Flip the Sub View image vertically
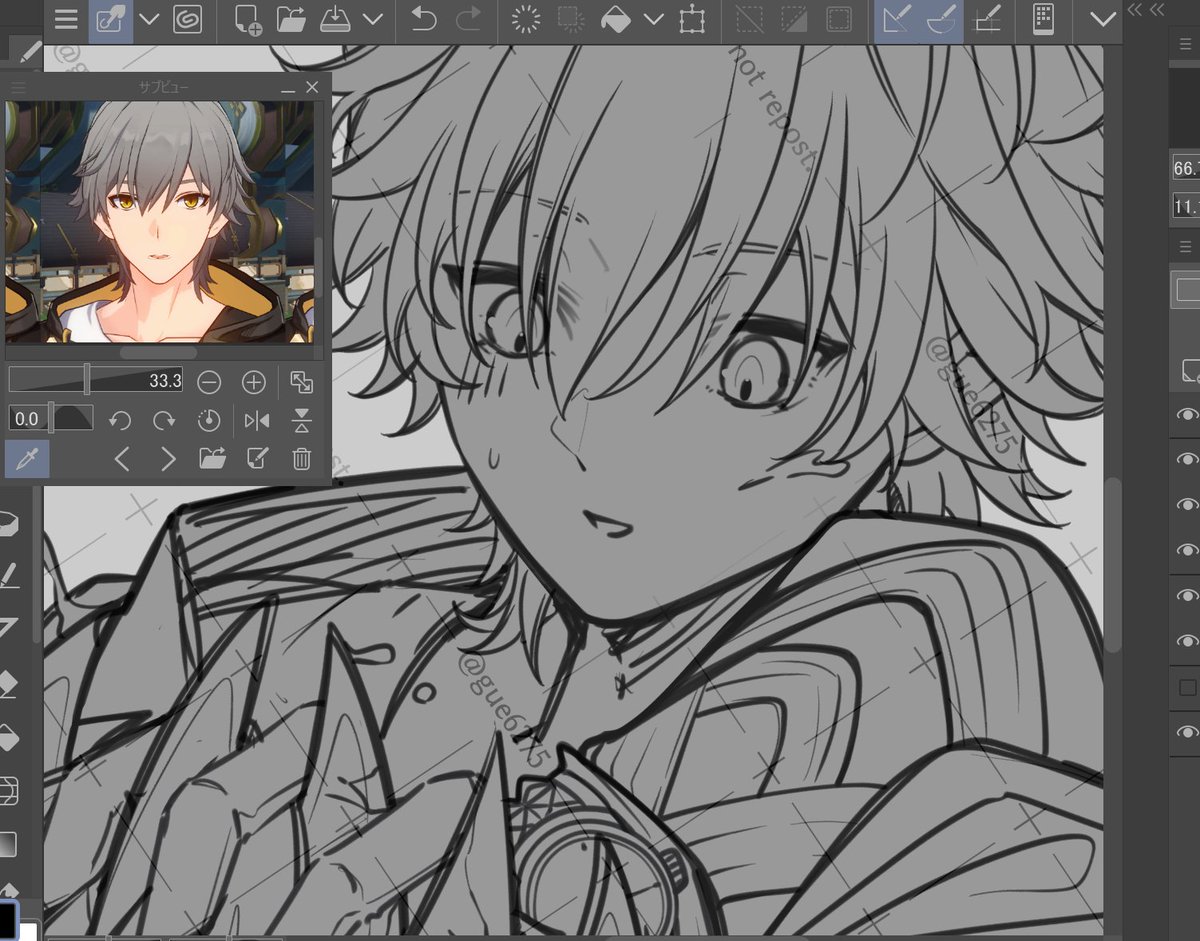Screen dimensions: 1200x941 [302, 420]
